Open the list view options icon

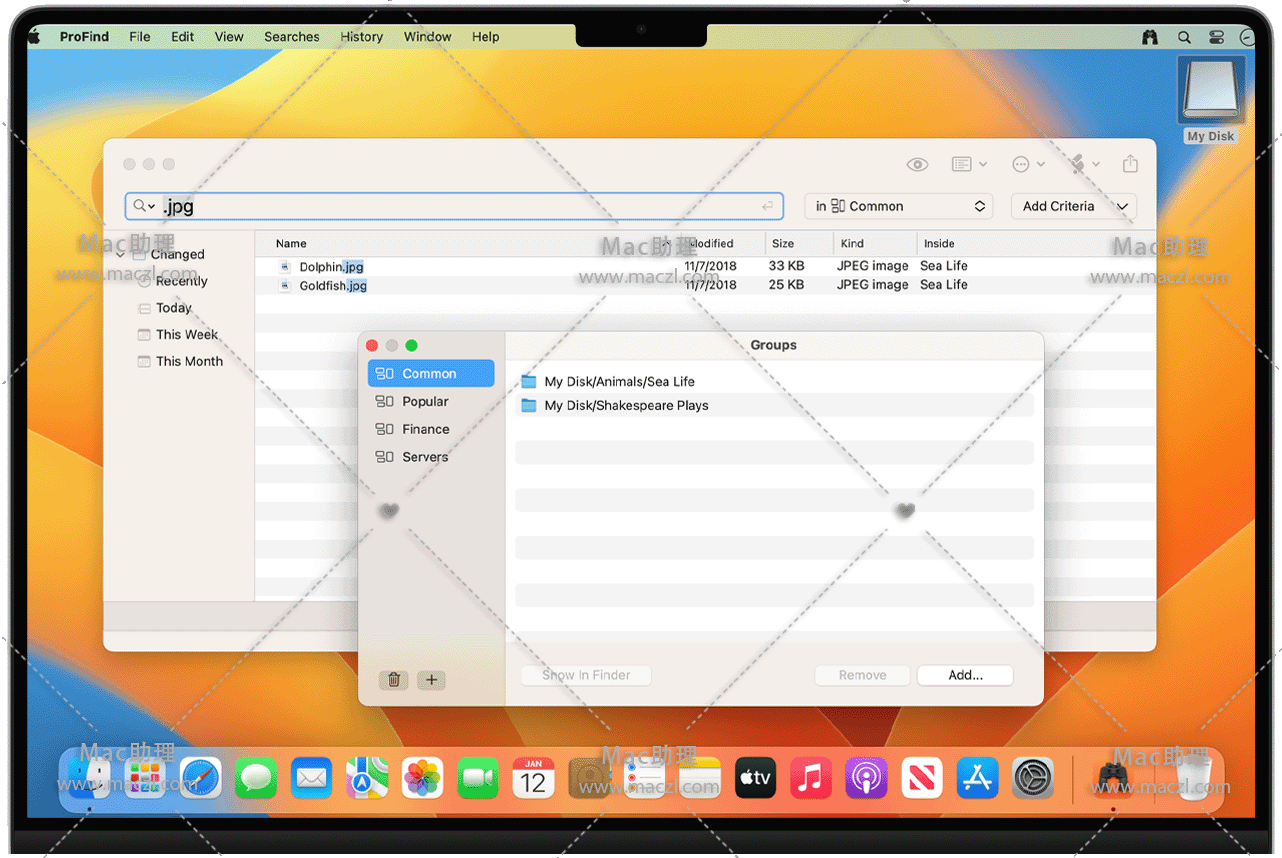(968, 164)
